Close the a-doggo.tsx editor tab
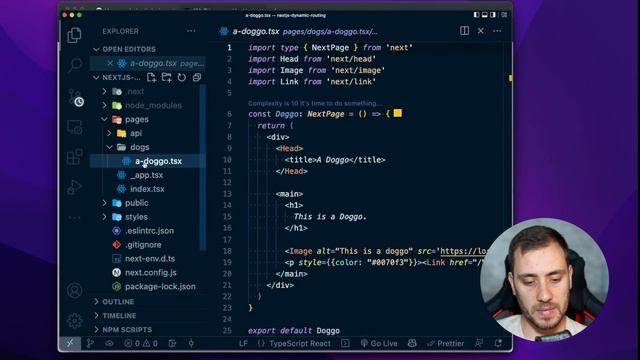 [481, 31]
